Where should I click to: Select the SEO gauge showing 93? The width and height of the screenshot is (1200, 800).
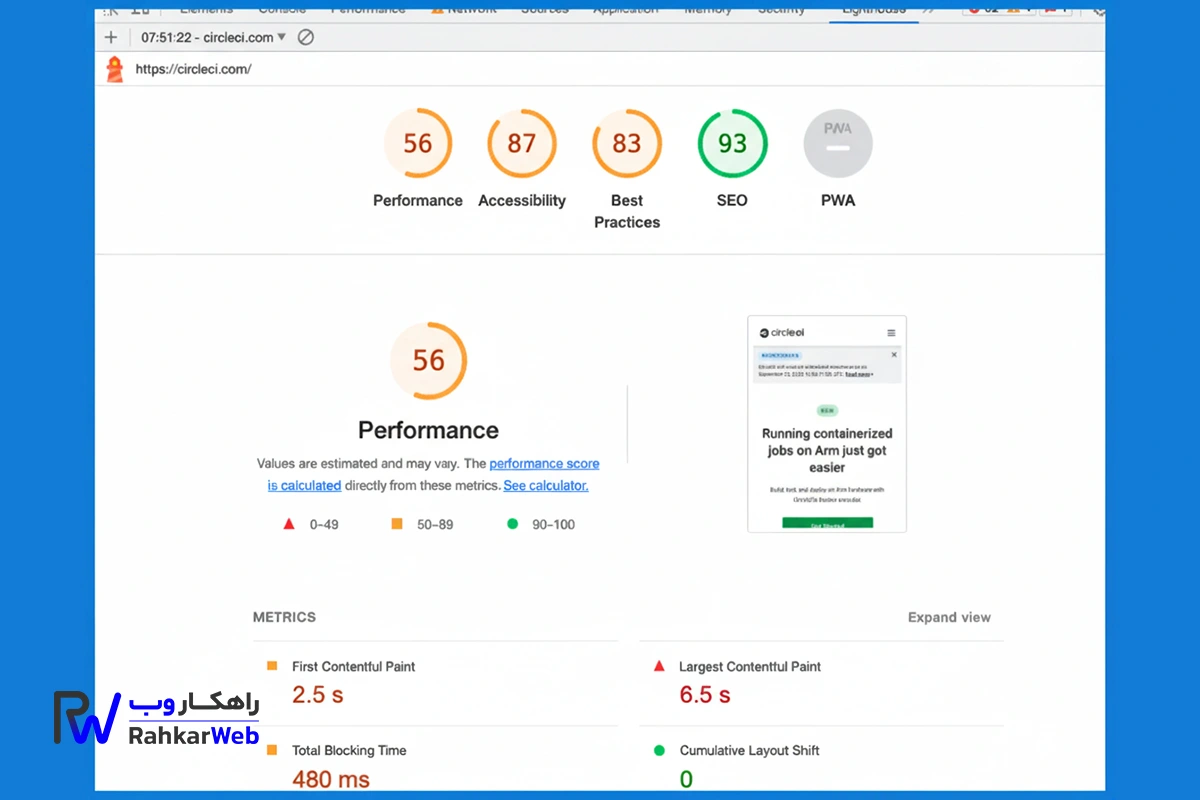[x=732, y=143]
